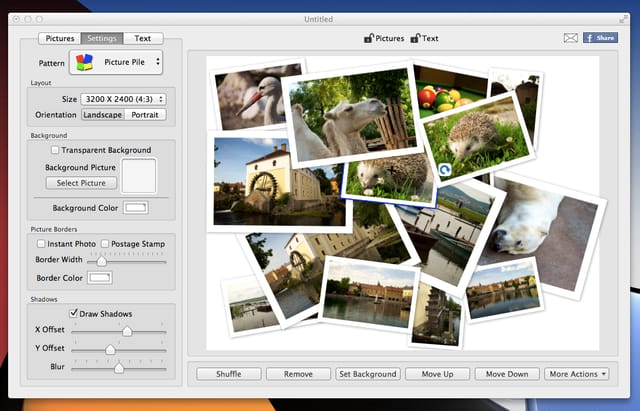Image resolution: width=640 pixels, height=411 pixels.
Task: Switch to the Text tab
Action: [143, 38]
